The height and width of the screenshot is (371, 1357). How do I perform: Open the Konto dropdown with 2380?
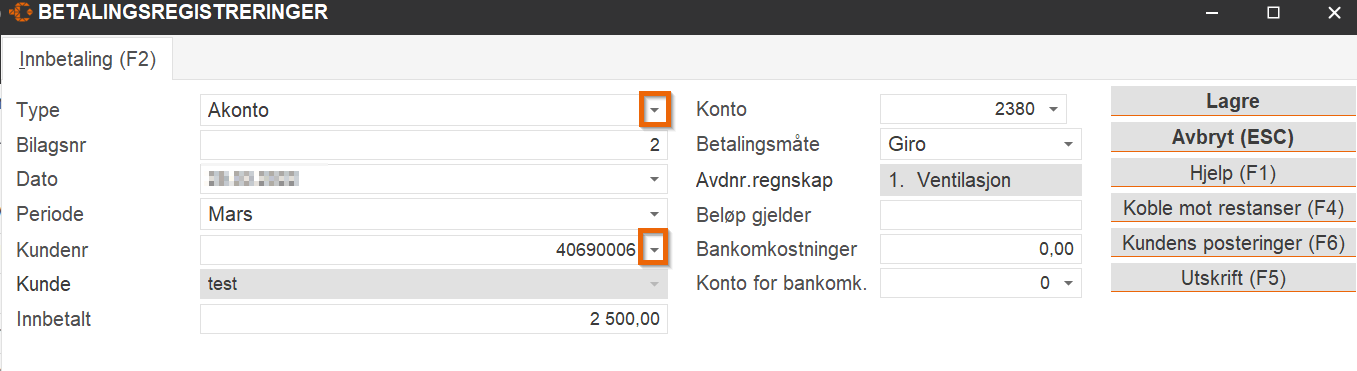1053,109
